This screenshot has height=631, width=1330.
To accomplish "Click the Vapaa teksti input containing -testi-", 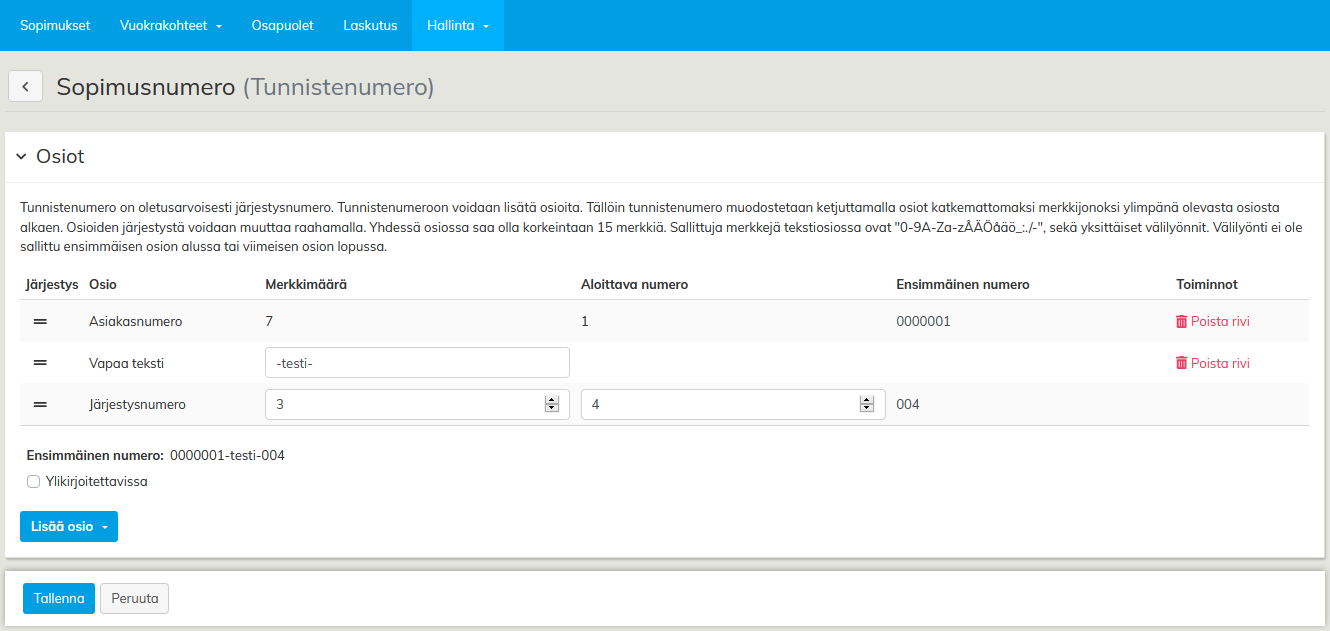I will tap(417, 363).
